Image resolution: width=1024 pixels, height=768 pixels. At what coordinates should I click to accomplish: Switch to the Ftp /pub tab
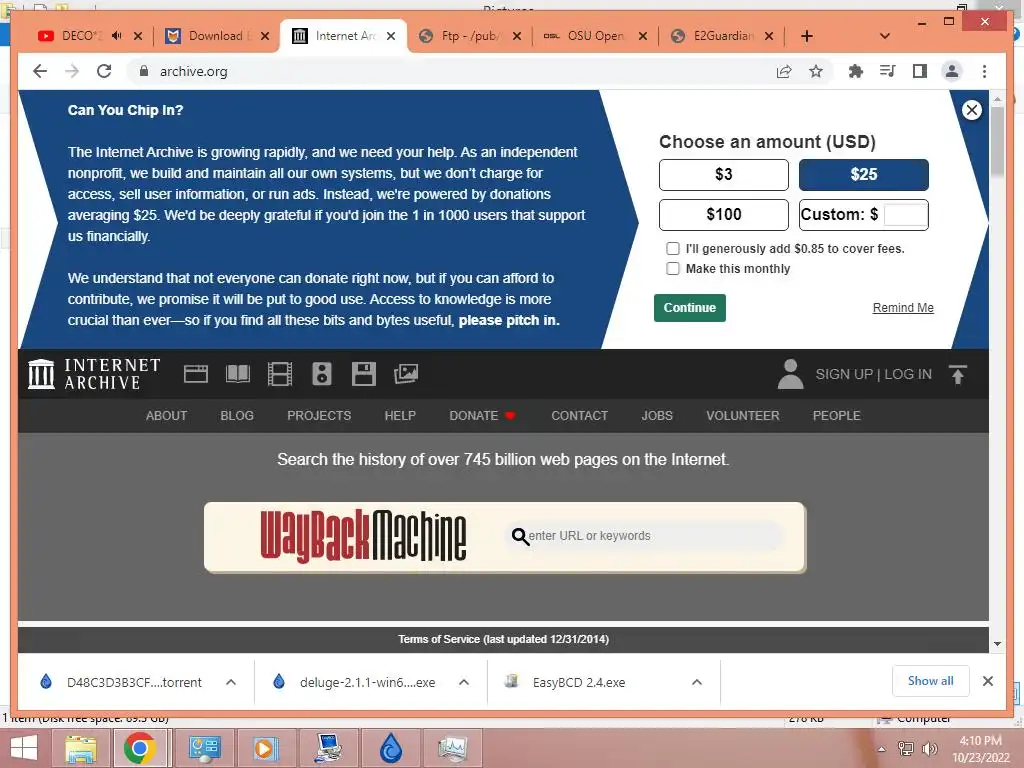point(470,36)
